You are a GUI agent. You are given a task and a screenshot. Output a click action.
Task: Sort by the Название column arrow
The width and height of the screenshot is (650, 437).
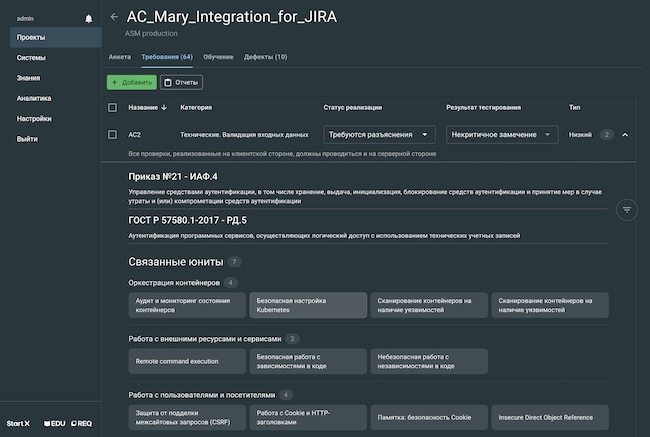(164, 107)
